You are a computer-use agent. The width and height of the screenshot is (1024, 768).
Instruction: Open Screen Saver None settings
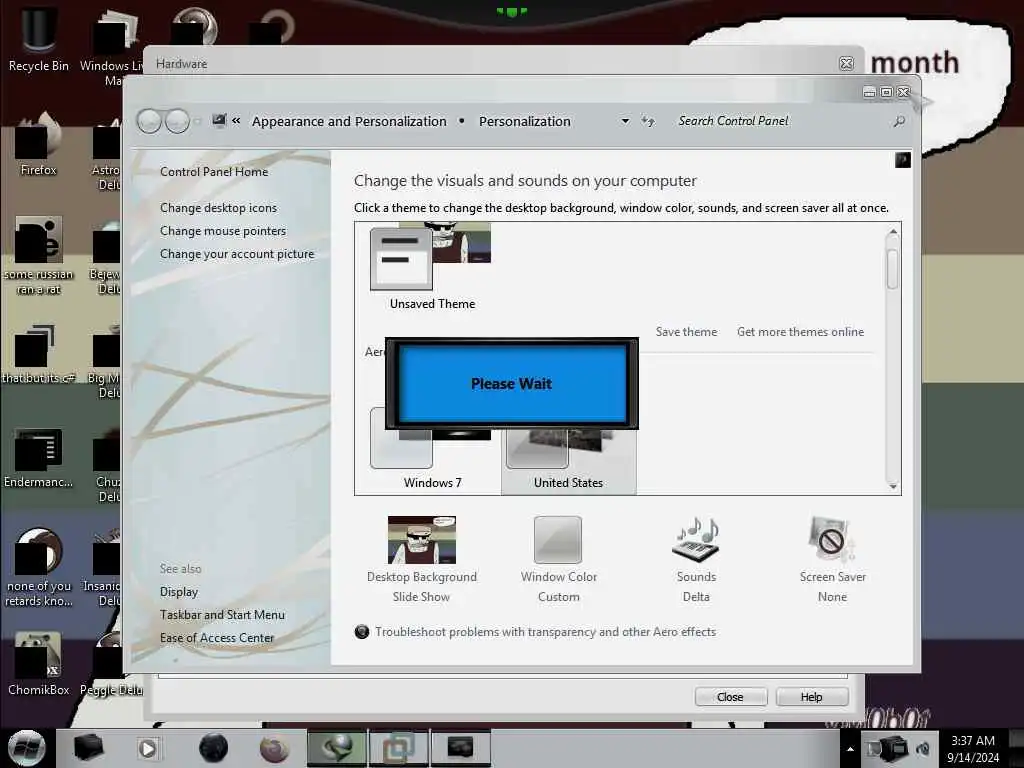click(x=833, y=559)
